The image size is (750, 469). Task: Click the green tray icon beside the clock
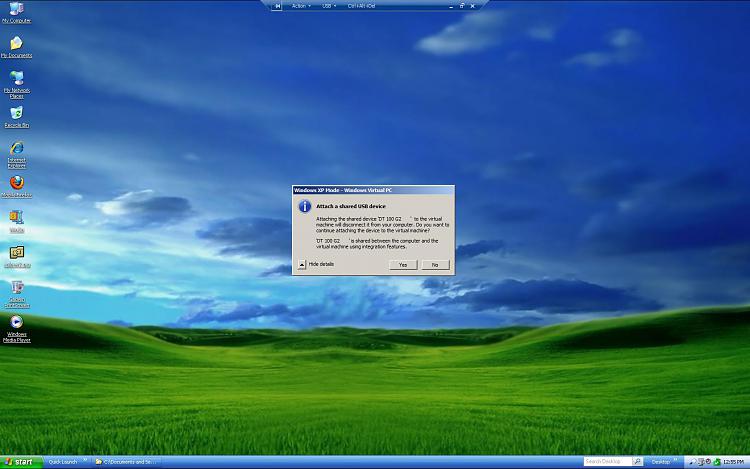pyautogui.click(x=717, y=462)
